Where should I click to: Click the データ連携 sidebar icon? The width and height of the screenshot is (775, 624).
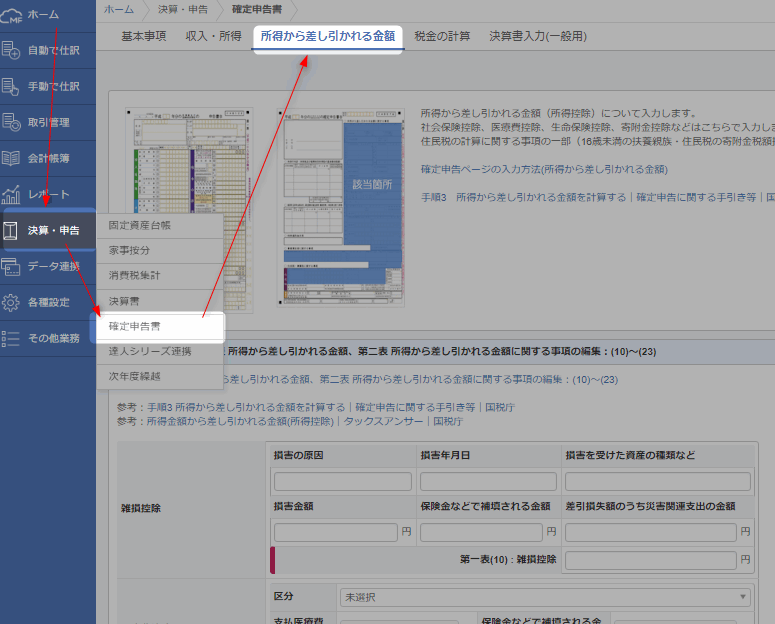12,266
